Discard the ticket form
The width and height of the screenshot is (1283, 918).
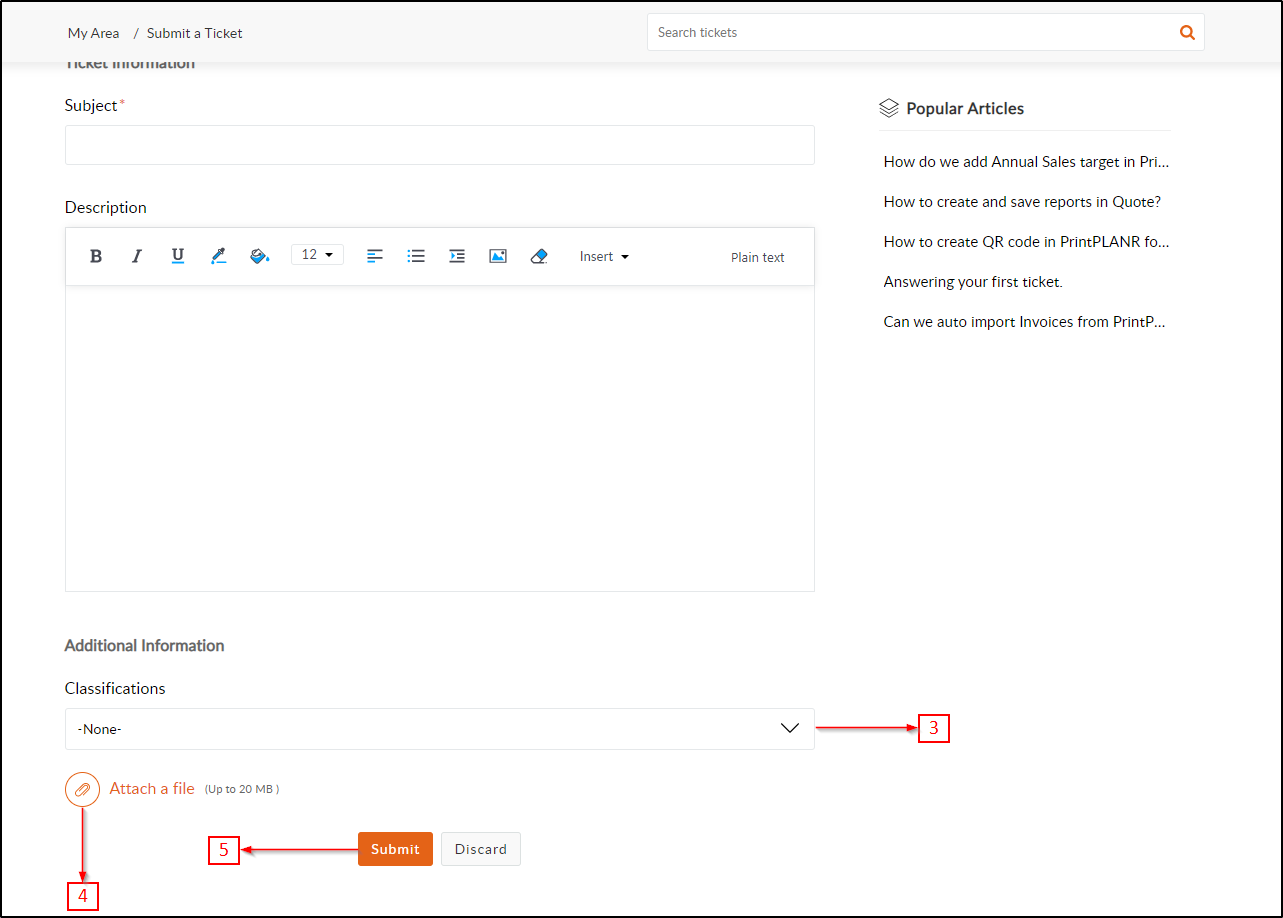coord(480,849)
